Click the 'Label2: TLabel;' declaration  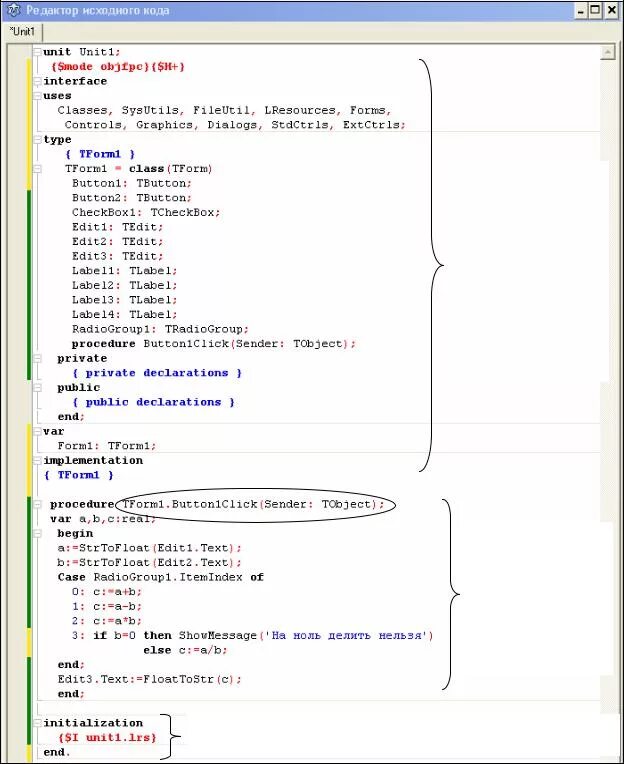click(x=125, y=286)
